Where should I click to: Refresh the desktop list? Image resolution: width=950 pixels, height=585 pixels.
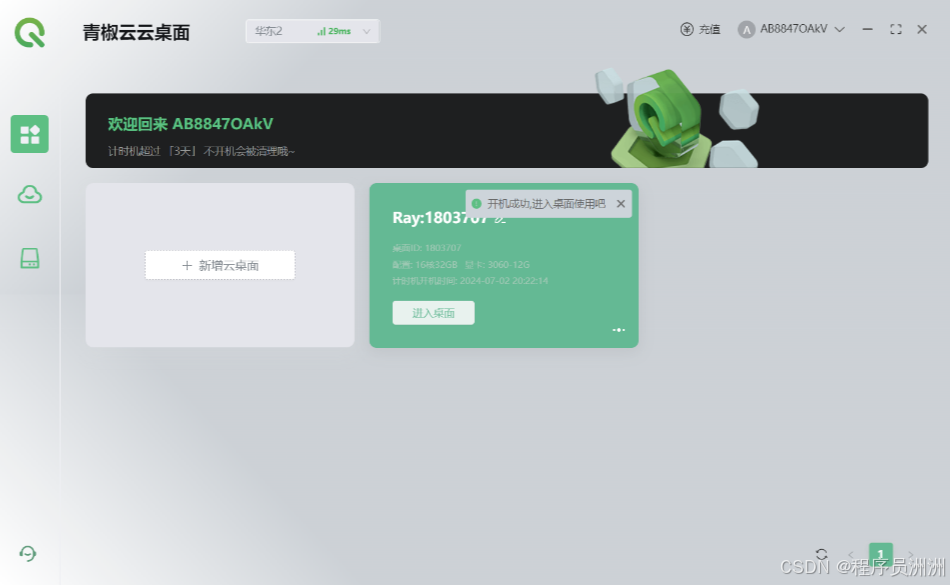[821, 554]
